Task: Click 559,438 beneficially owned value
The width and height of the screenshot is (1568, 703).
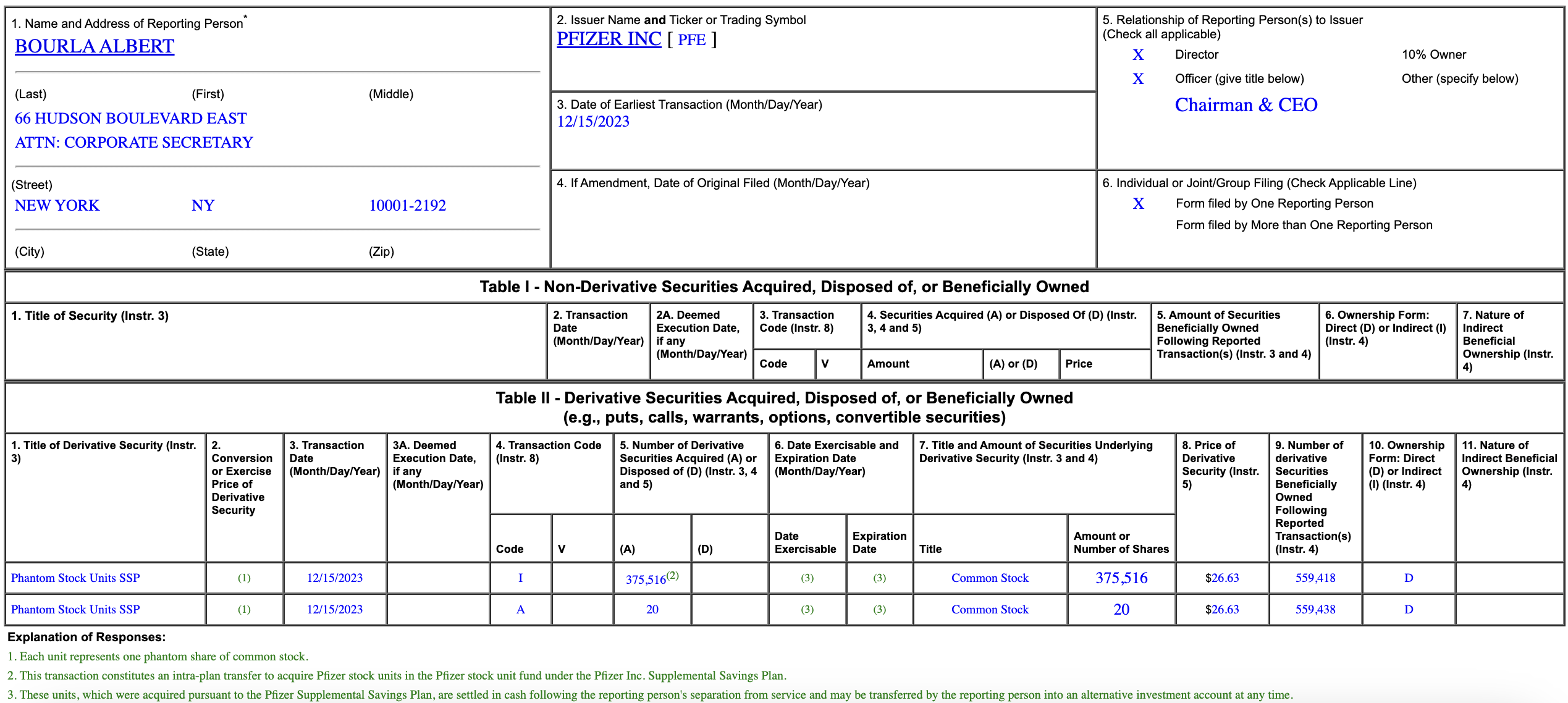Action: pos(1315,610)
